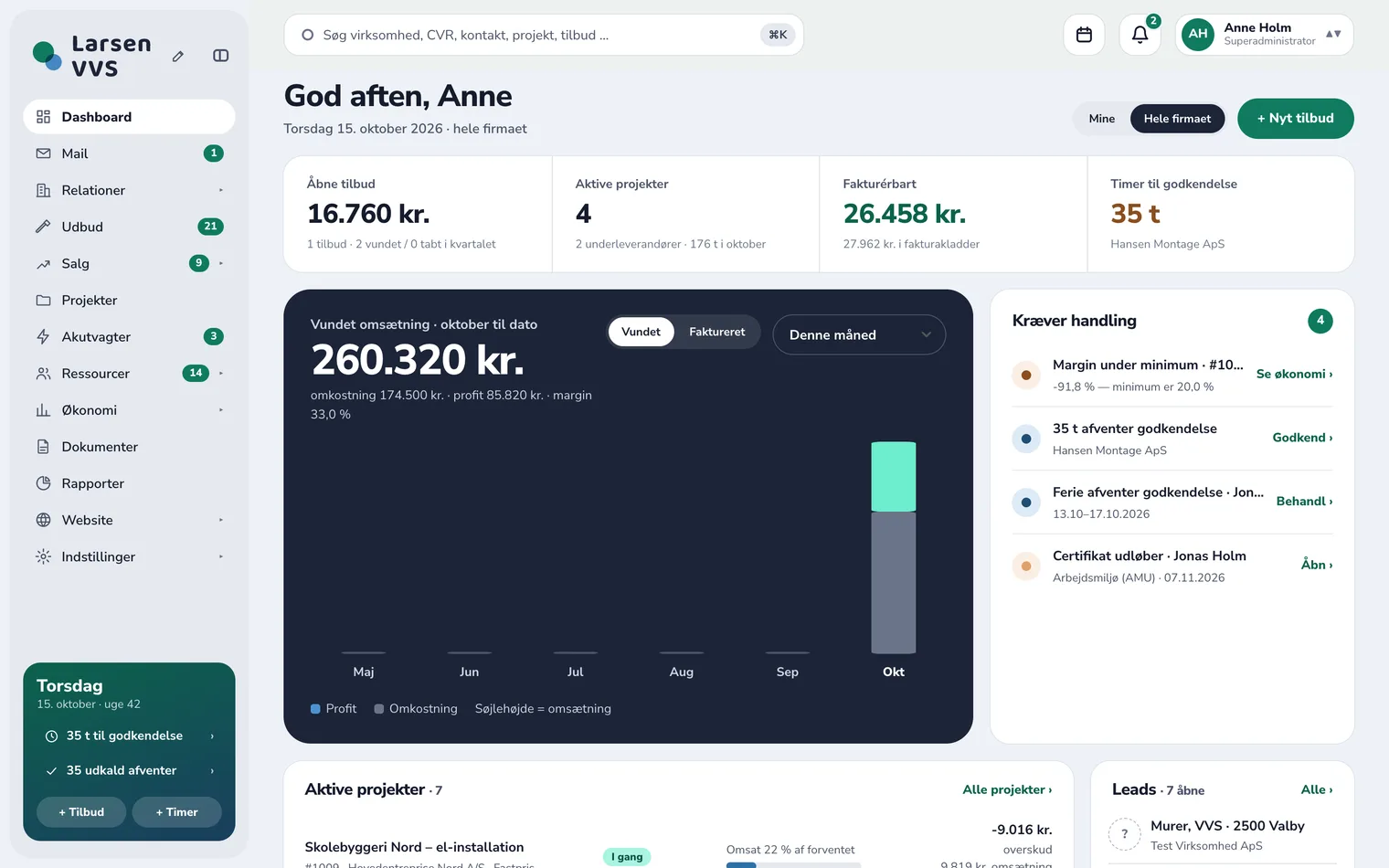
Task: Click the orange dot icon at Certifikat udløber
Action: coord(1026,566)
